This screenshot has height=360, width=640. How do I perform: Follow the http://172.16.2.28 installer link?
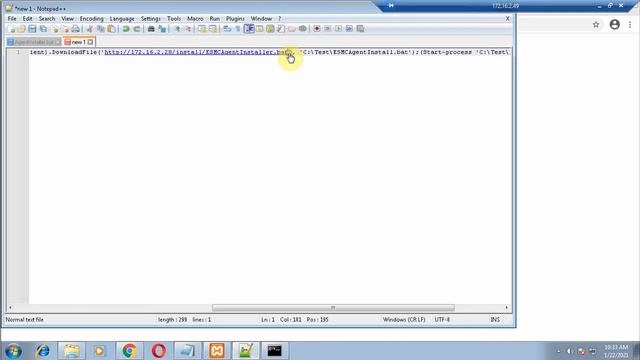click(199, 52)
